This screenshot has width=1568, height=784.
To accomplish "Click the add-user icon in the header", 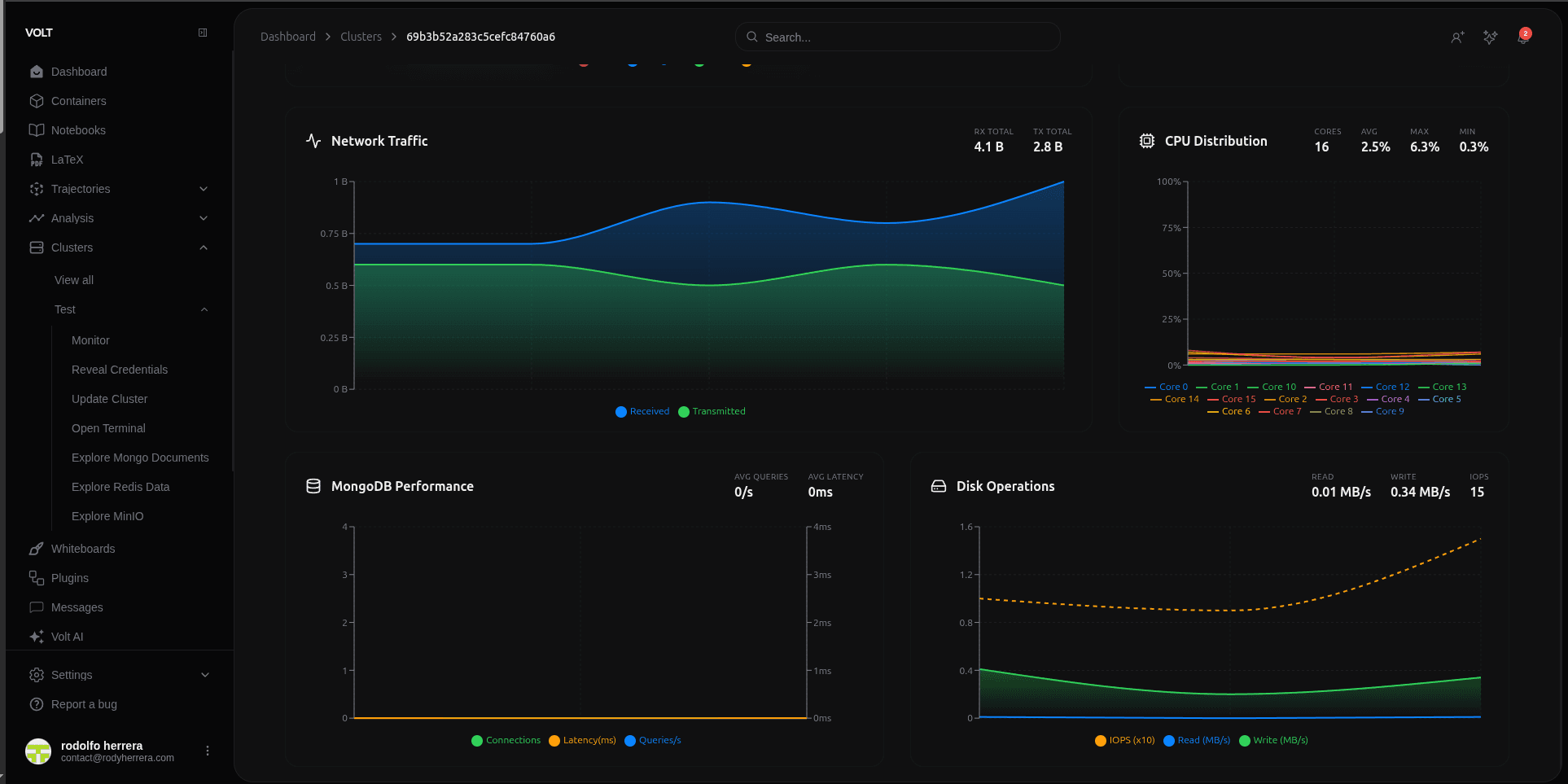I will click(1457, 37).
